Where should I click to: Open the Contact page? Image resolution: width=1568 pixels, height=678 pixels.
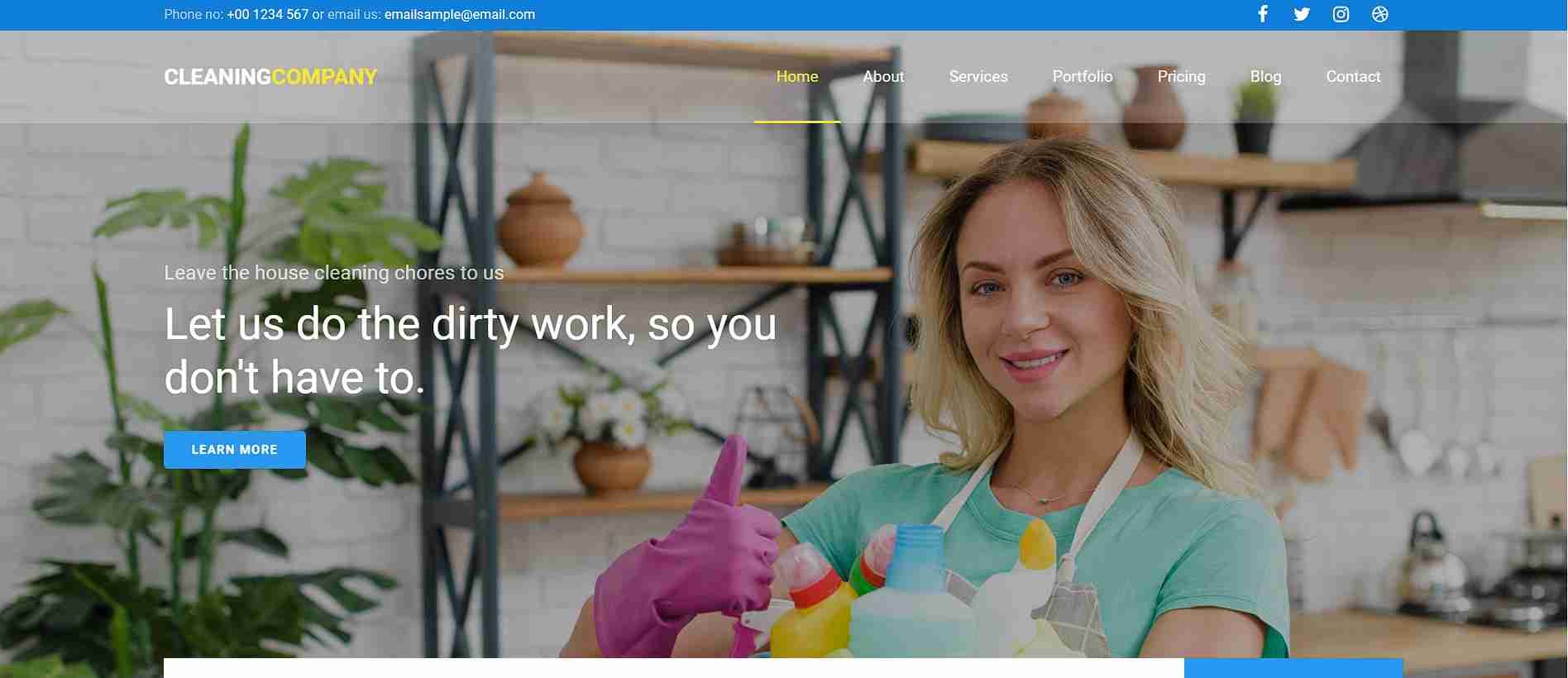(x=1353, y=77)
